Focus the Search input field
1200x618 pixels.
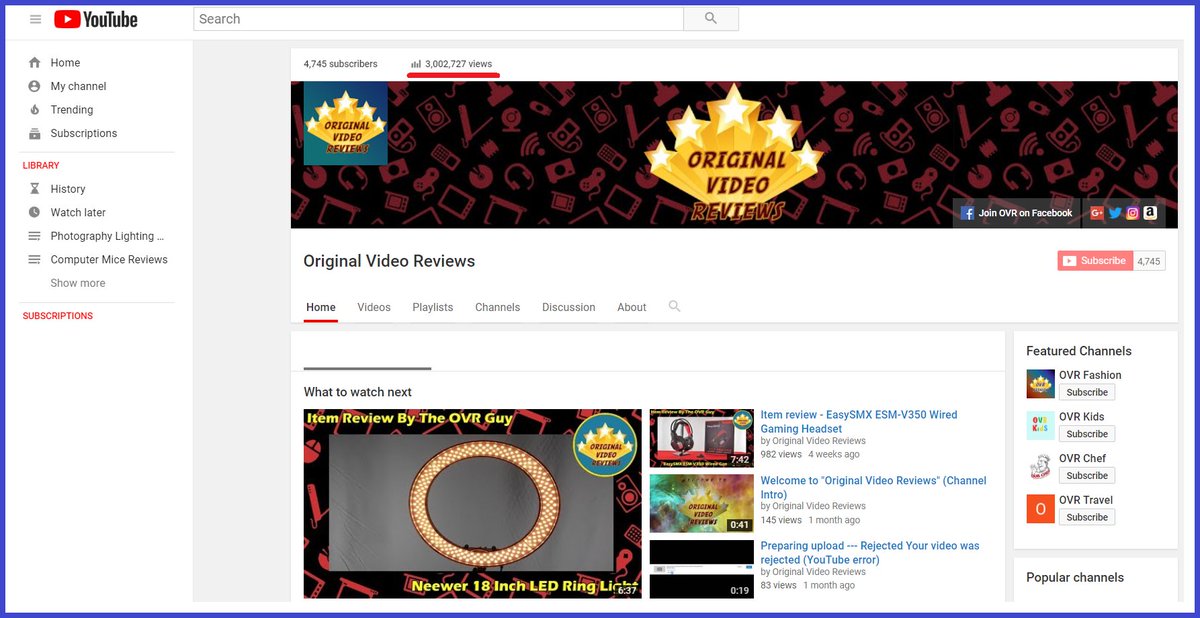click(438, 19)
